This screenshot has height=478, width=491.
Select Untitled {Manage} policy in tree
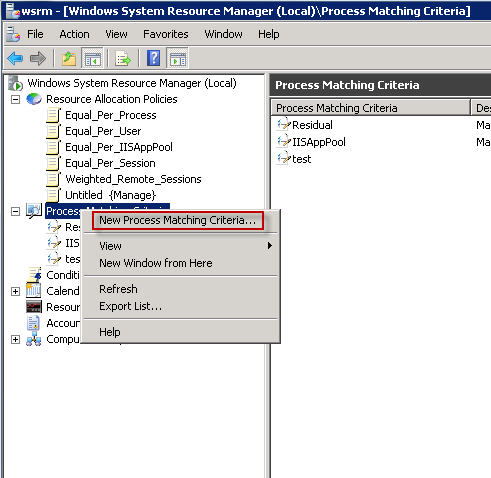point(111,195)
